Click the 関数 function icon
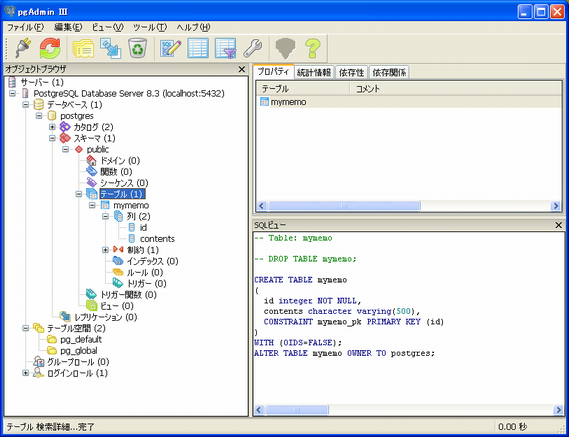The width and height of the screenshot is (569, 437). tap(91, 172)
